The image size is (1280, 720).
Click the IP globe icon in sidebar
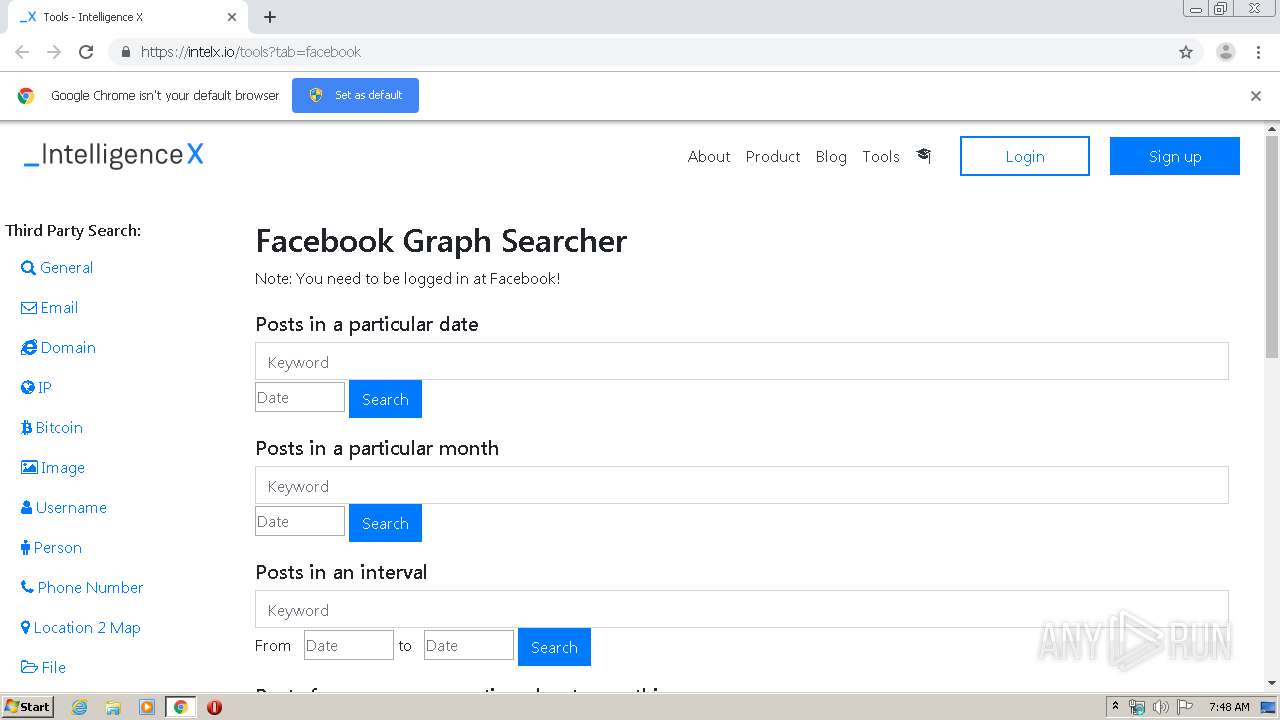click(x=28, y=388)
